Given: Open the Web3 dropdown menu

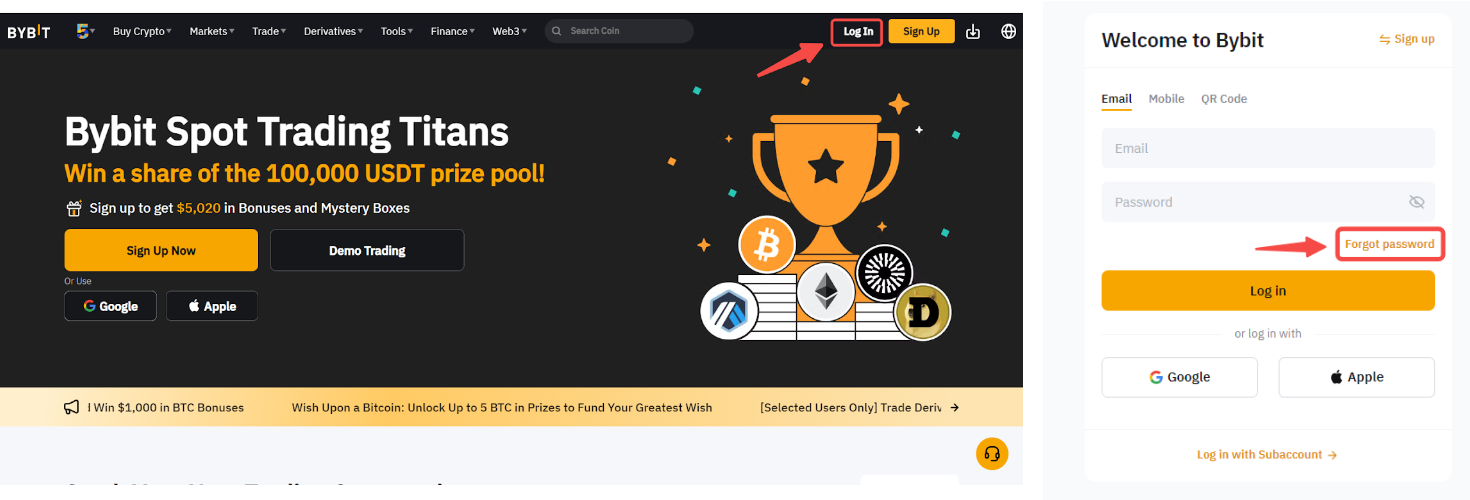Looking at the screenshot, I should (509, 31).
